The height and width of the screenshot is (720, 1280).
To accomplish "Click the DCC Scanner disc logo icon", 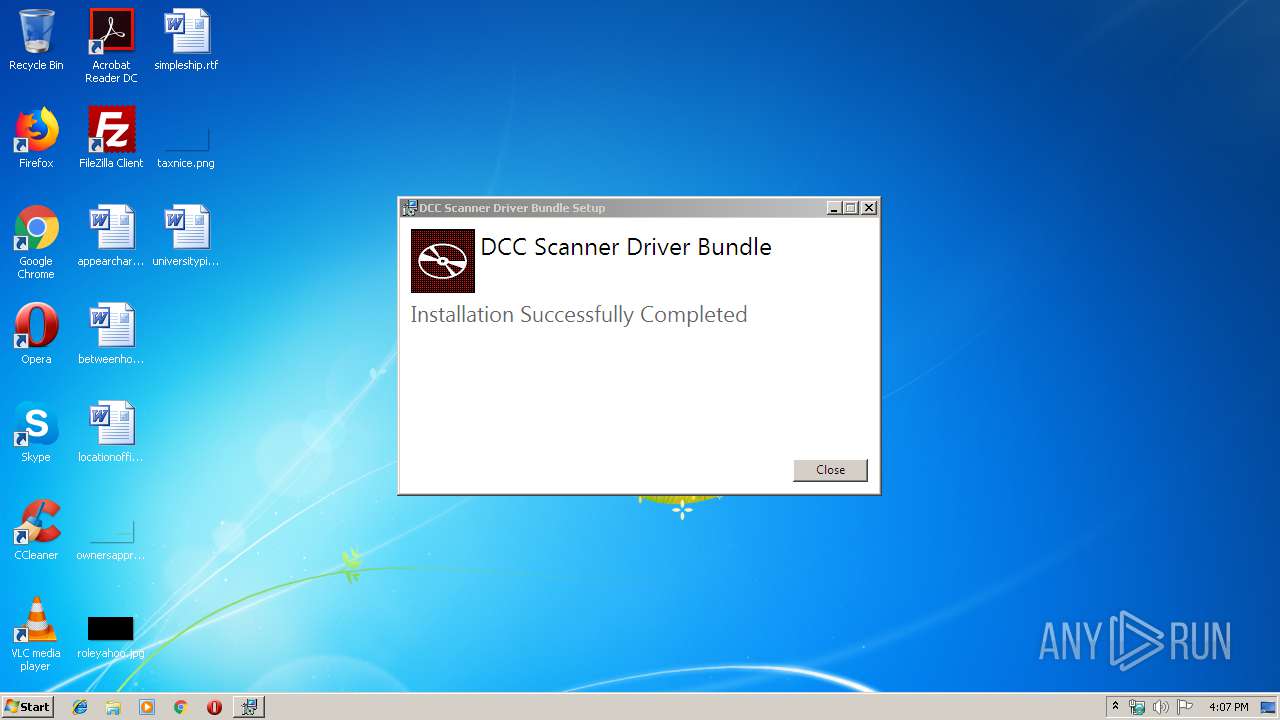I will [443, 261].
